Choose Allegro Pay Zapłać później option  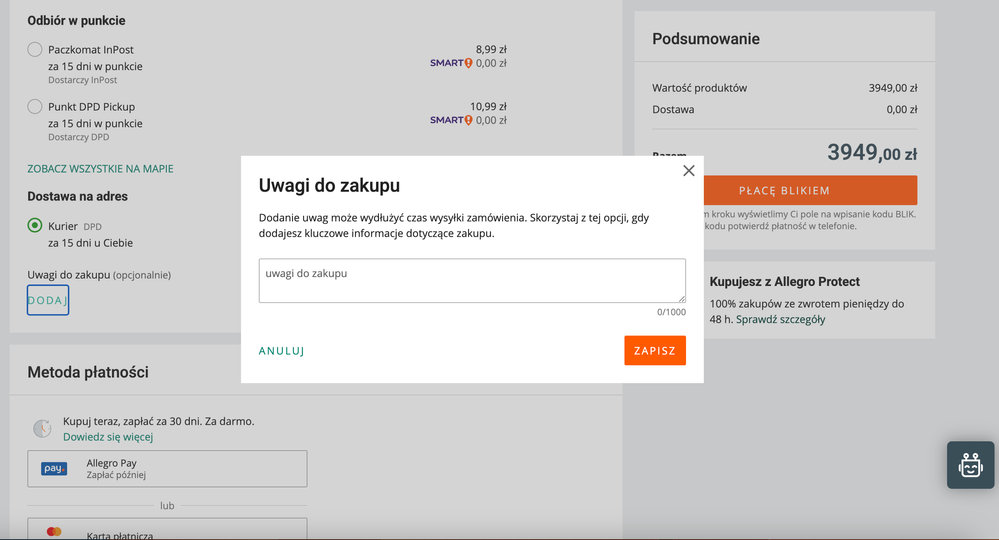point(167,469)
